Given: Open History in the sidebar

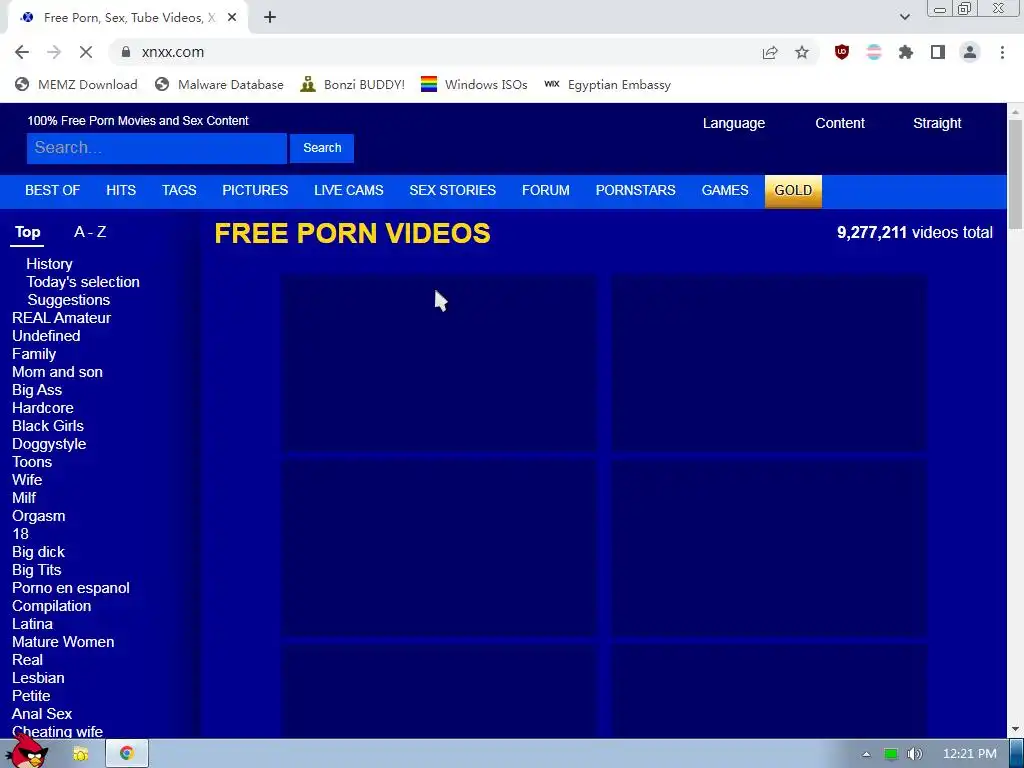Looking at the screenshot, I should point(49,264).
